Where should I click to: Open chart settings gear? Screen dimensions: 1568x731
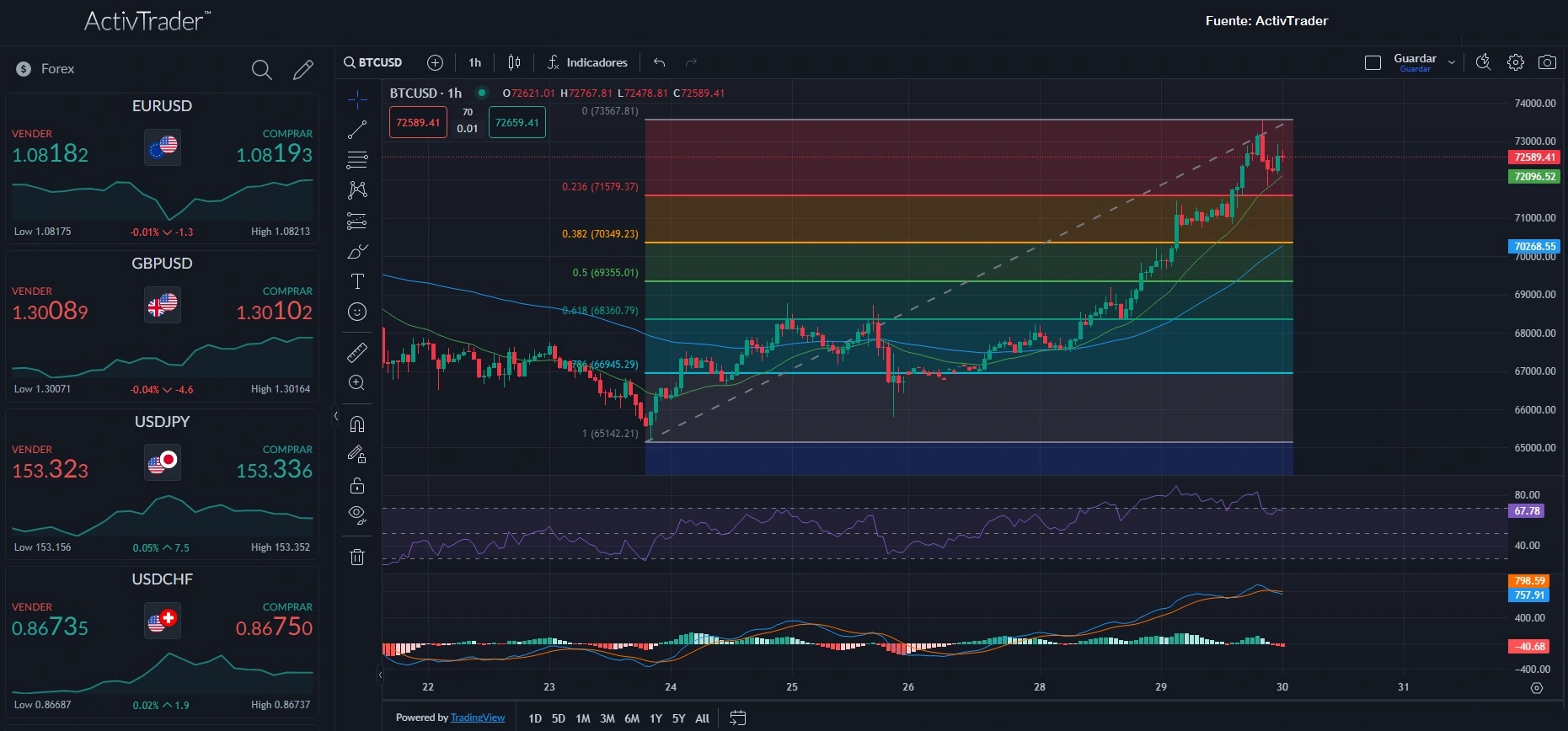tap(1516, 62)
